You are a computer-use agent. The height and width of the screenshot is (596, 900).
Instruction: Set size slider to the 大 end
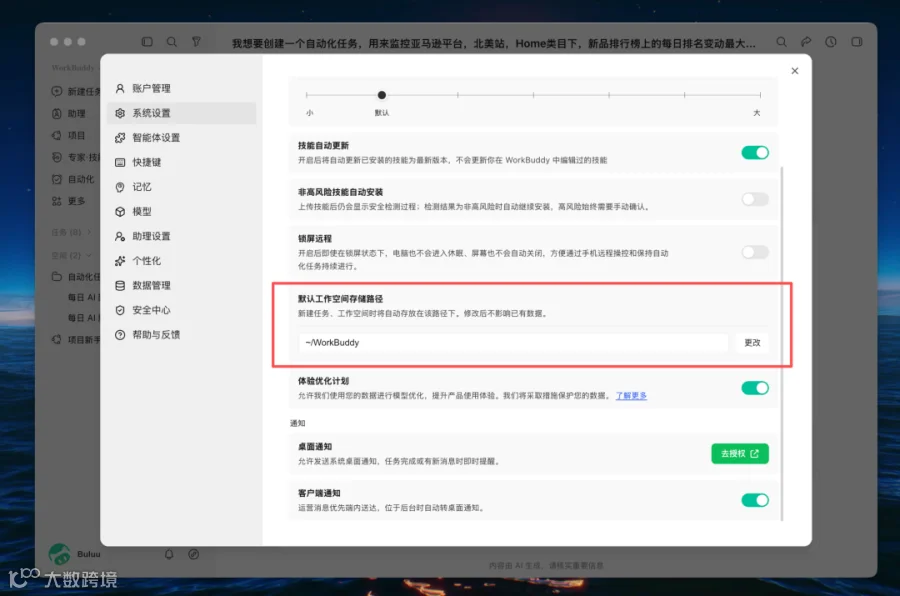click(760, 95)
